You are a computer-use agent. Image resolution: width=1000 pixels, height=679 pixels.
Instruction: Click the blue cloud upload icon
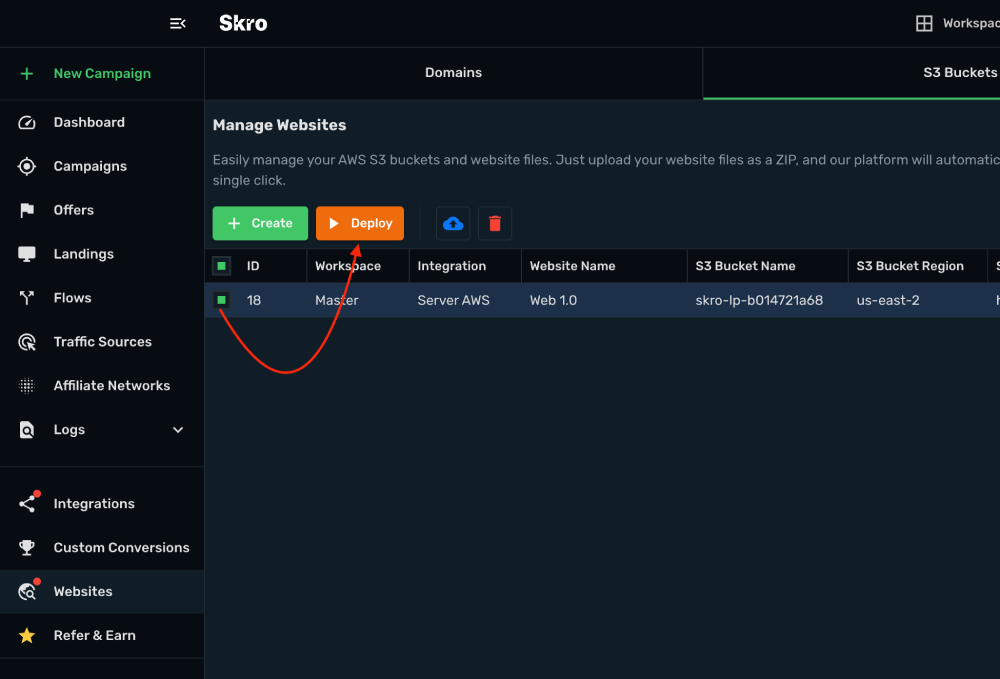click(453, 223)
